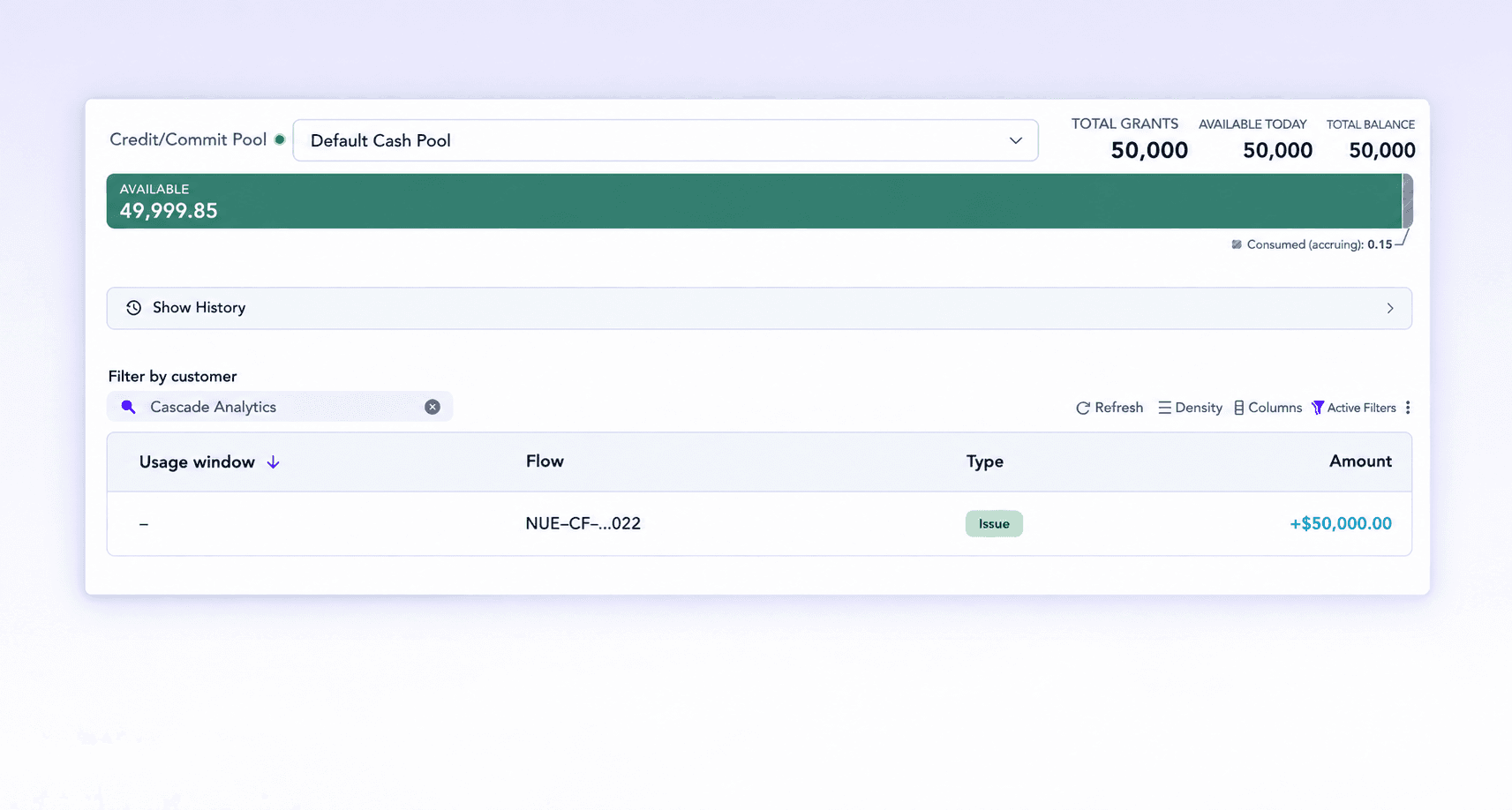Change table Density setting
Viewport: 1512px width, 810px height.
tap(1190, 408)
